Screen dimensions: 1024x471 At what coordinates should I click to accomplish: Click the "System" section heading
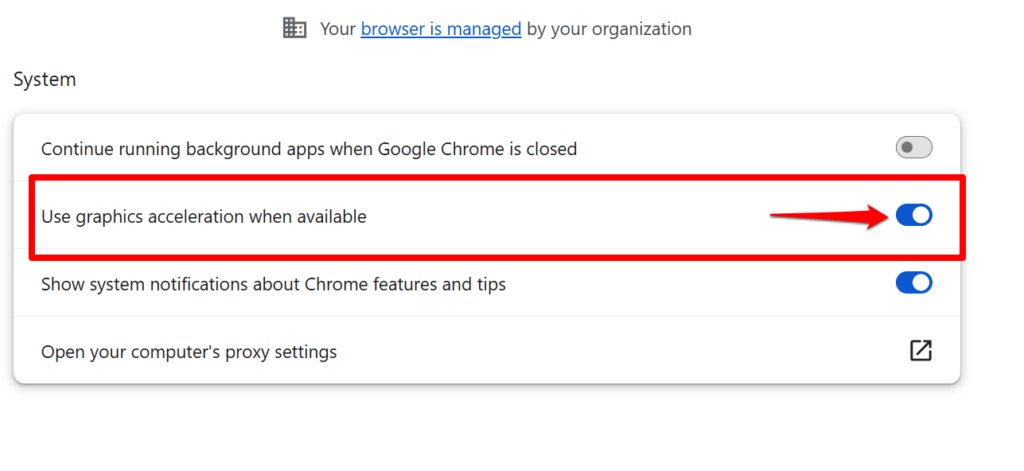[x=45, y=80]
